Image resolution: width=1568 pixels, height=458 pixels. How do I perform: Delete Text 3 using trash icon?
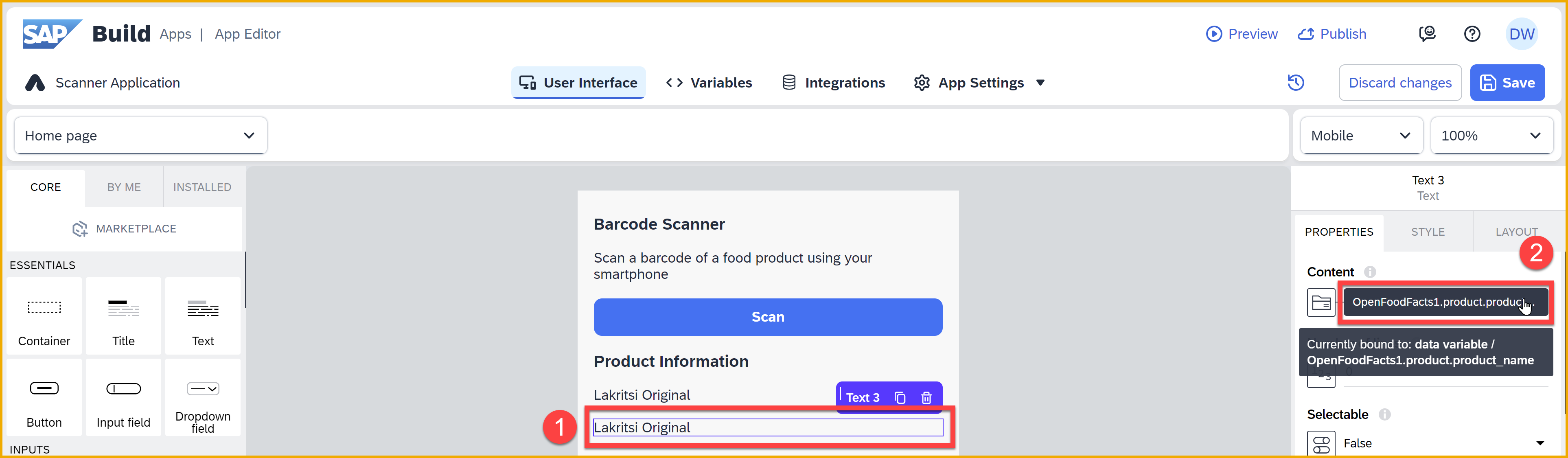(x=926, y=398)
